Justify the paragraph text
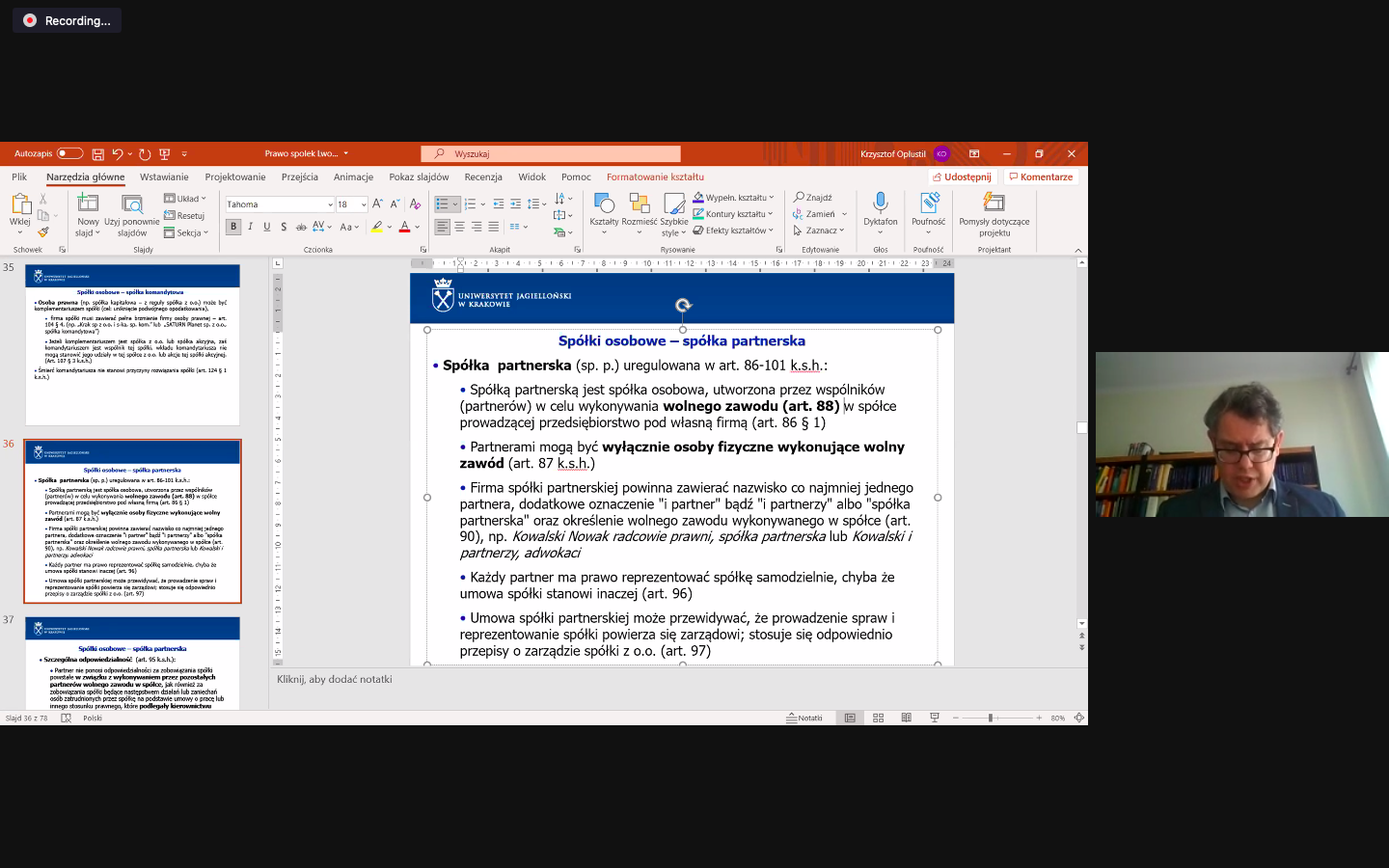The image size is (1389, 868). (x=494, y=227)
